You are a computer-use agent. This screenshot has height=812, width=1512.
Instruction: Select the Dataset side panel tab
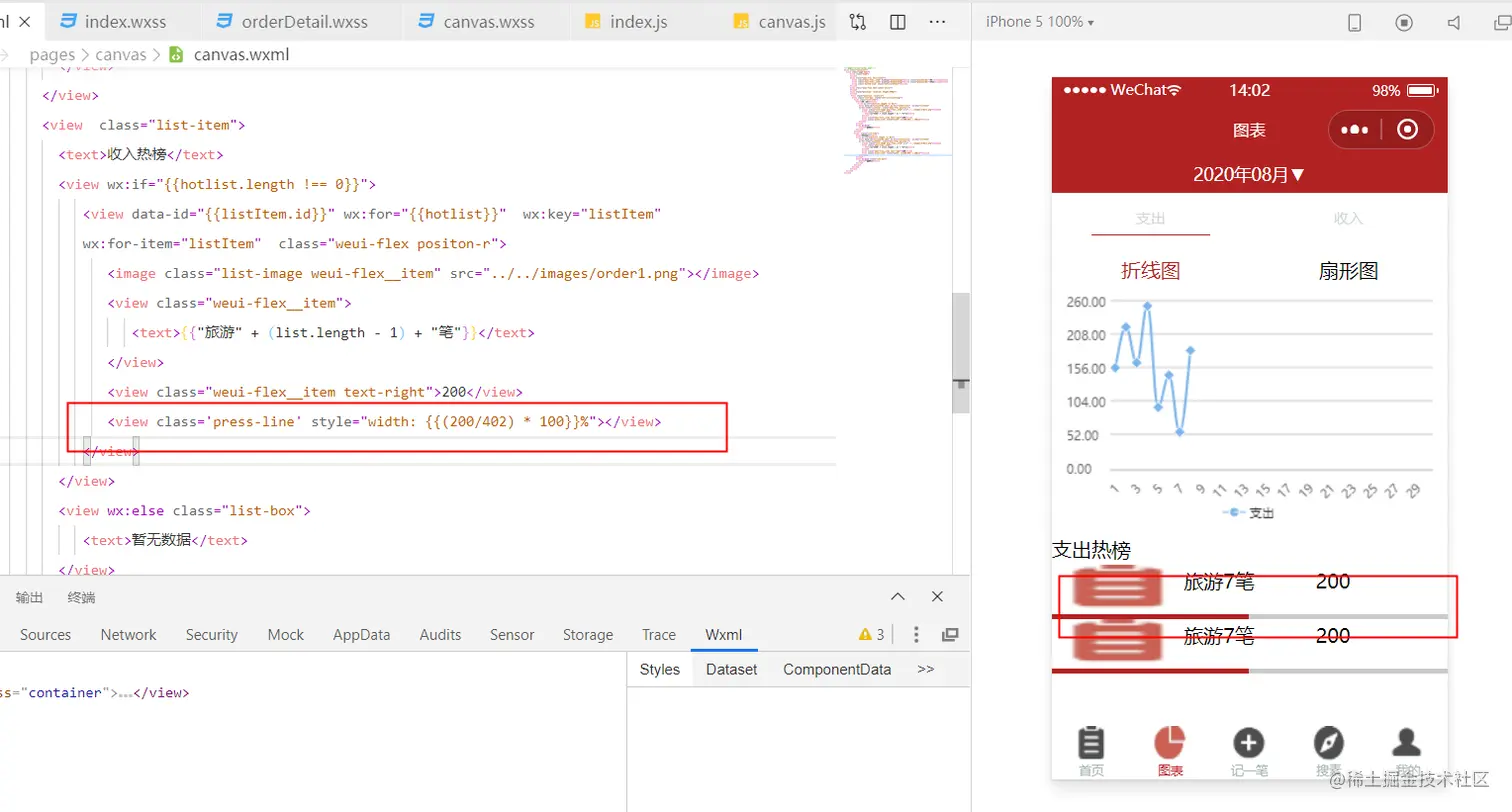point(731,670)
